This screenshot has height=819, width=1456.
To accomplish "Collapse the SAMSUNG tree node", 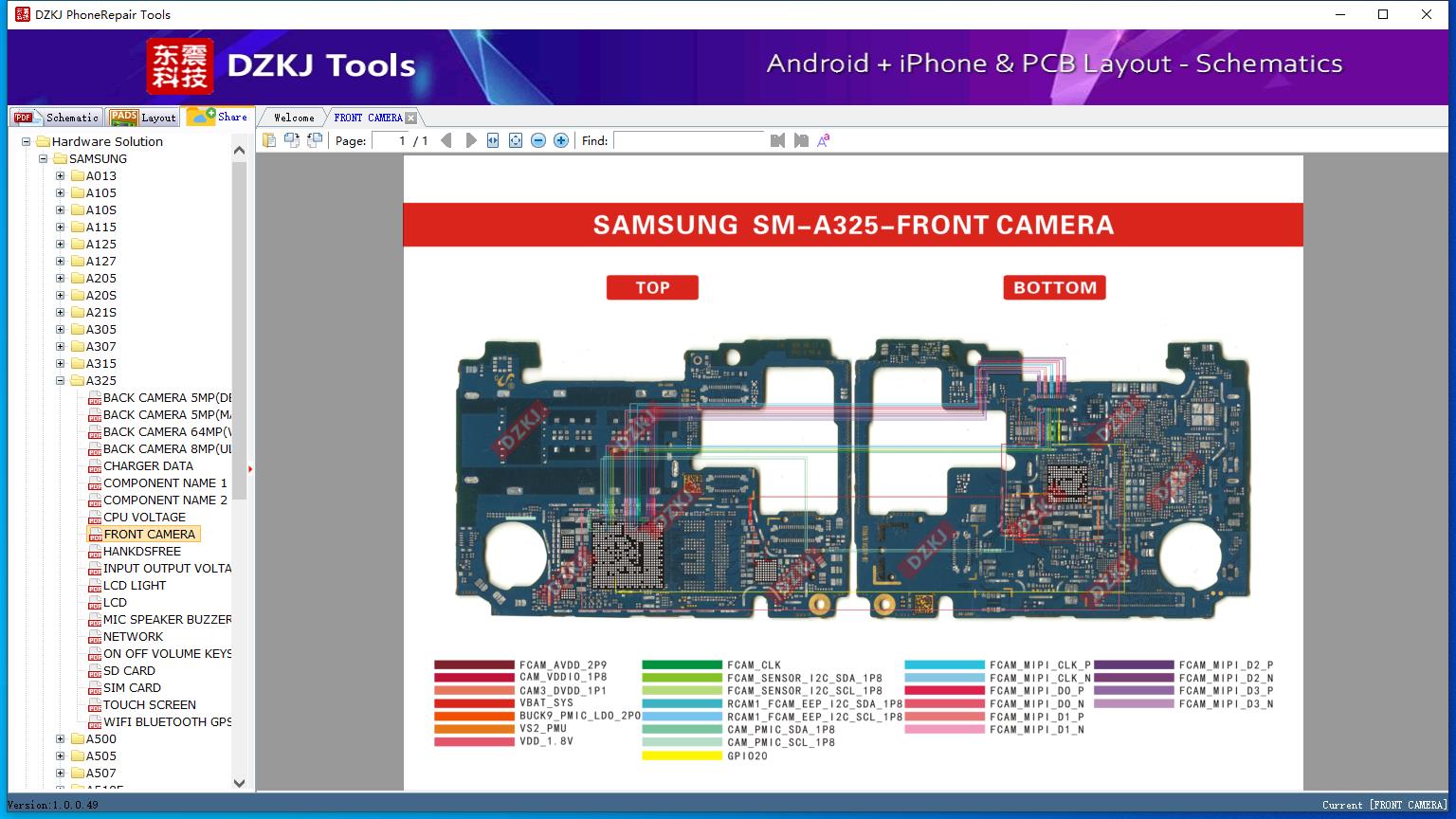I will coord(44,159).
